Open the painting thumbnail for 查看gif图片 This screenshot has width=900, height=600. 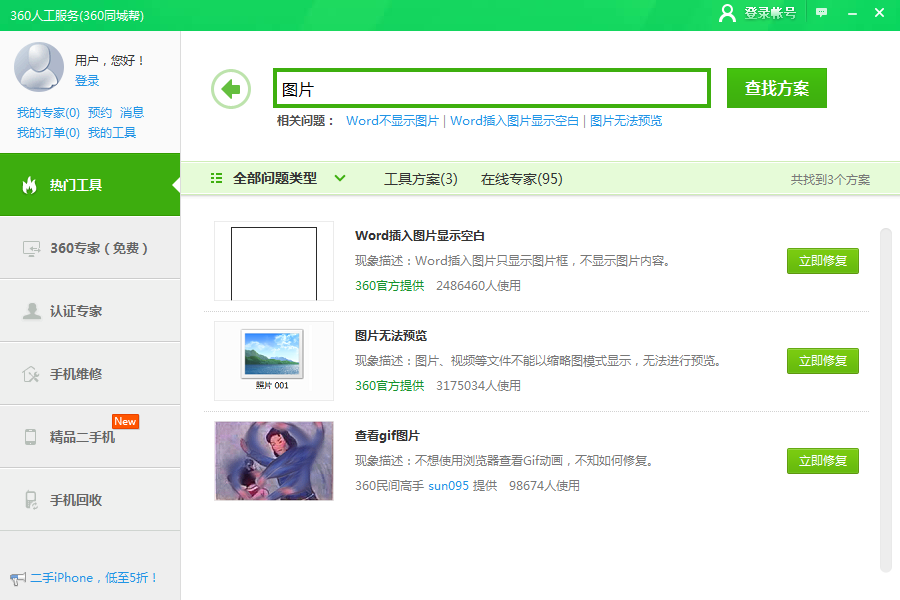(274, 460)
